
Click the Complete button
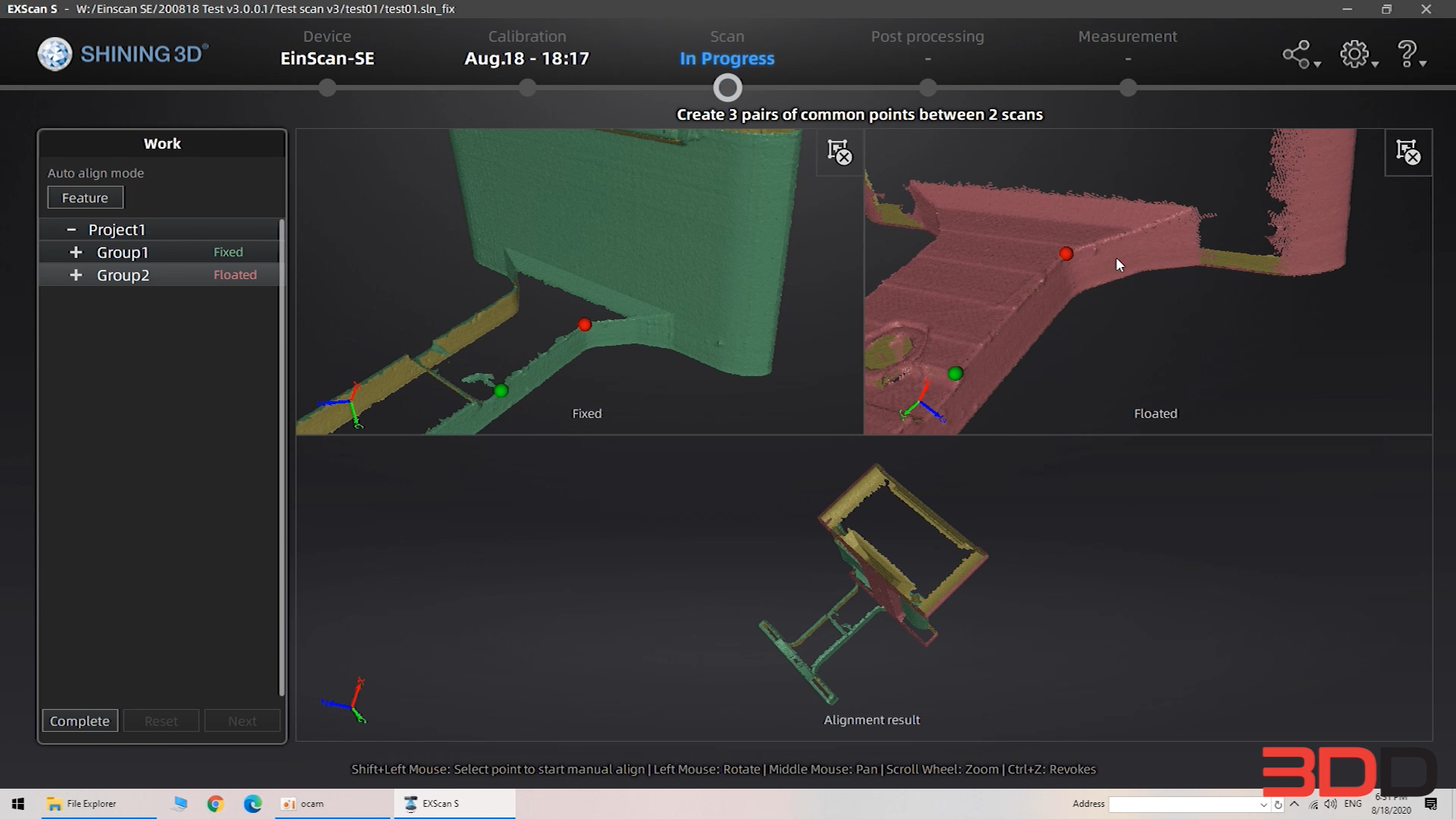(x=80, y=720)
